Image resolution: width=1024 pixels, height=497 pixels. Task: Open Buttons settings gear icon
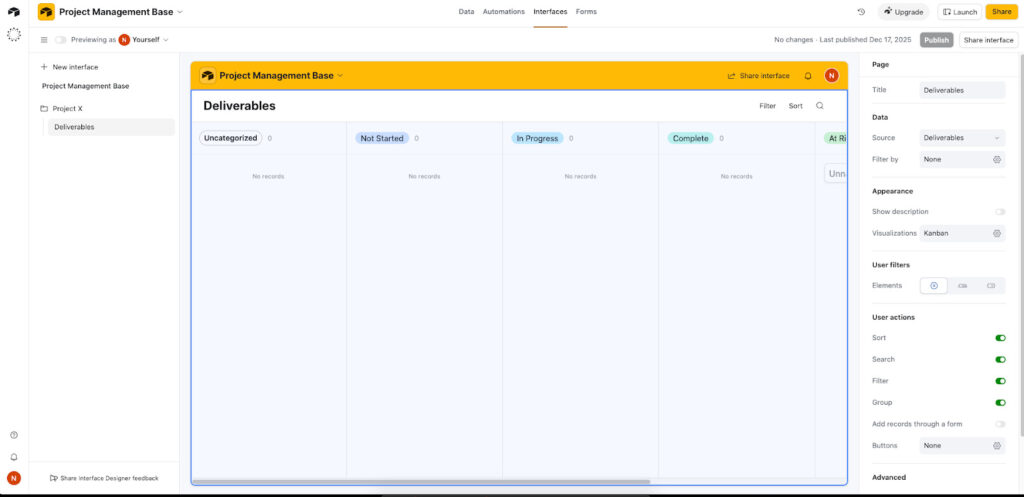[997, 445]
